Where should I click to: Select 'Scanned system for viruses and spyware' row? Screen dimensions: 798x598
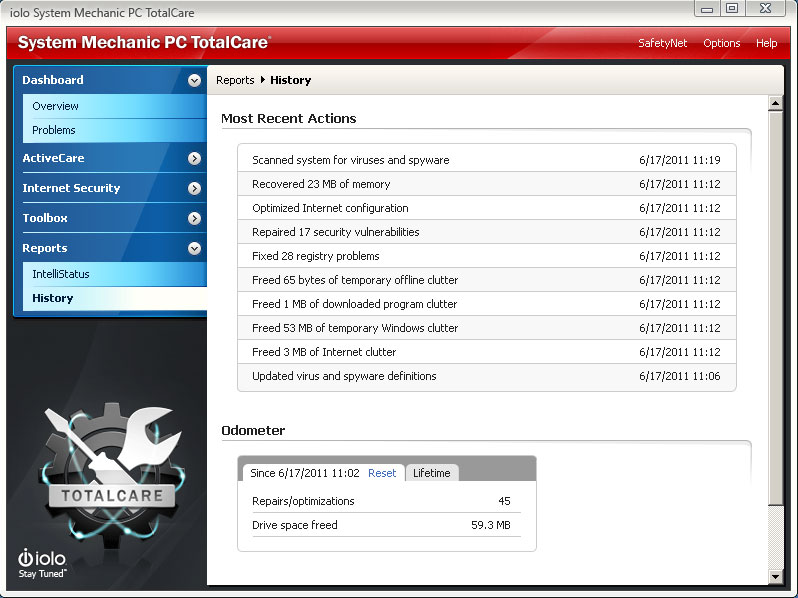[487, 160]
